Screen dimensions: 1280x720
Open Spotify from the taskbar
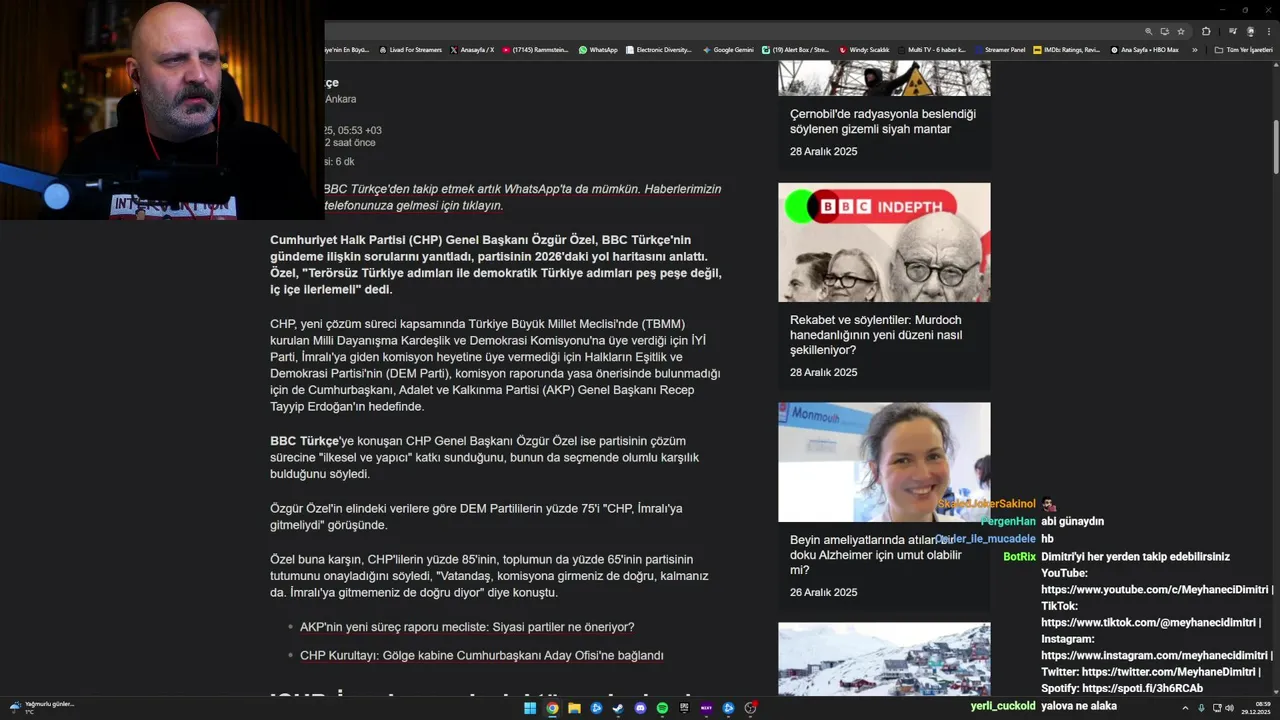pyautogui.click(x=662, y=708)
